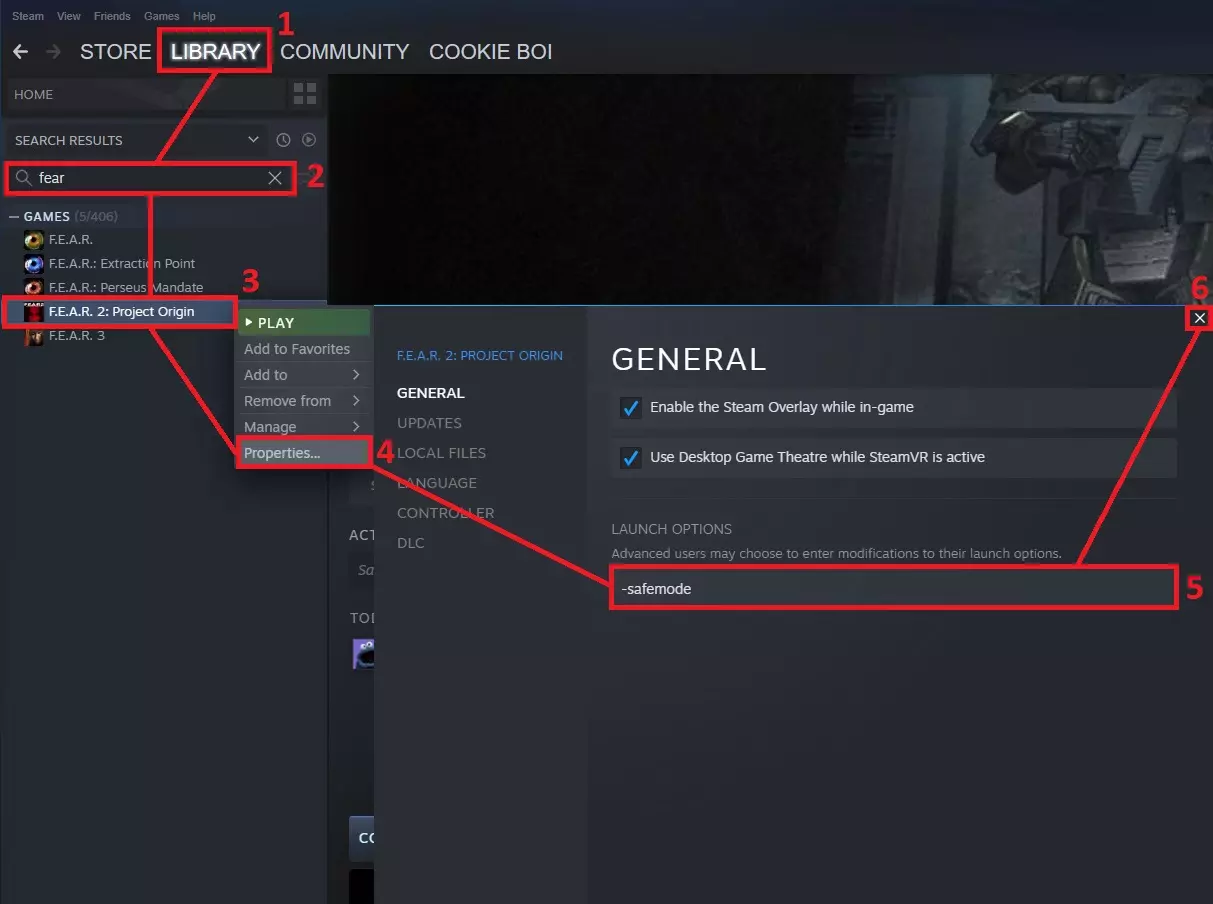Open the Games menu

(x=162, y=16)
